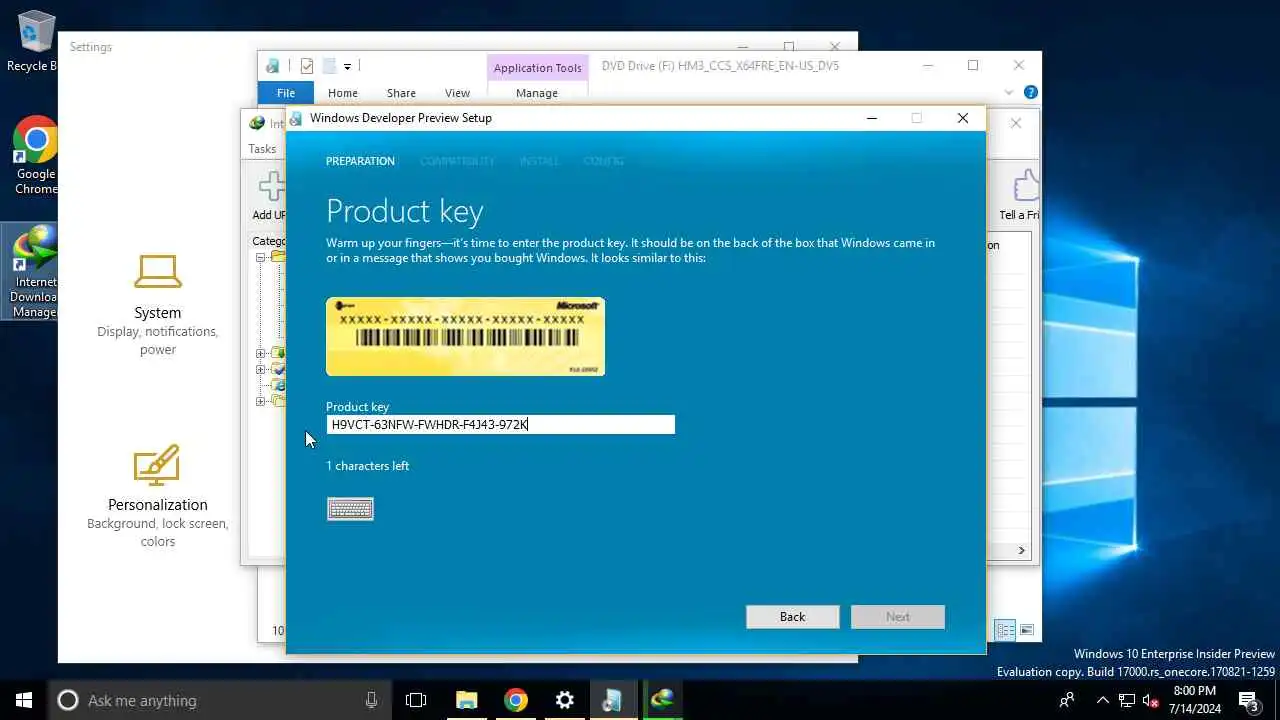Expand the bottom folder node in IDM tree
Image resolution: width=1280 pixels, height=720 pixels.
pos(260,401)
